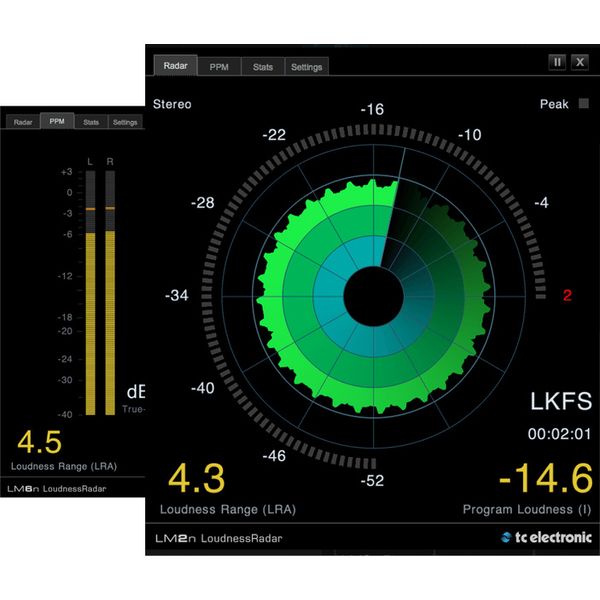The height and width of the screenshot is (600, 600).
Task: Open the PPM tab in LM2n window
Action: [x=219, y=67]
